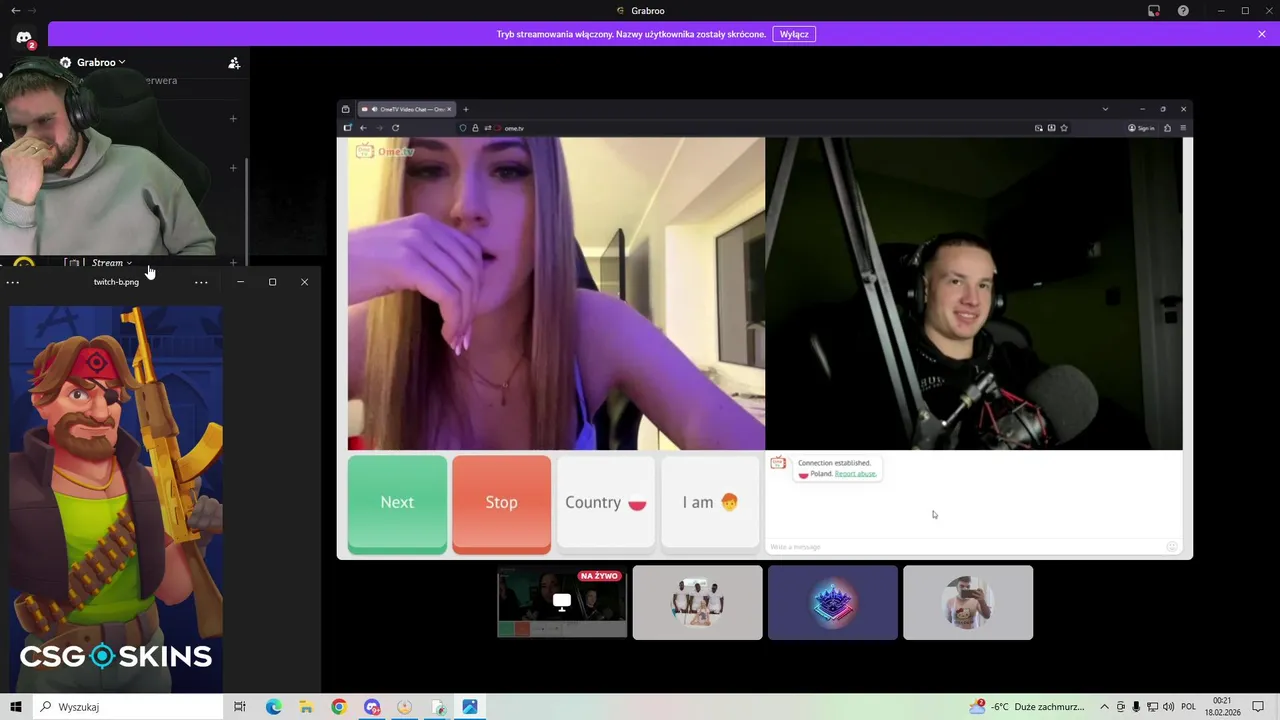Open the Country selector on OmeTV
Screen dimensions: 1280x720
pos(606,503)
